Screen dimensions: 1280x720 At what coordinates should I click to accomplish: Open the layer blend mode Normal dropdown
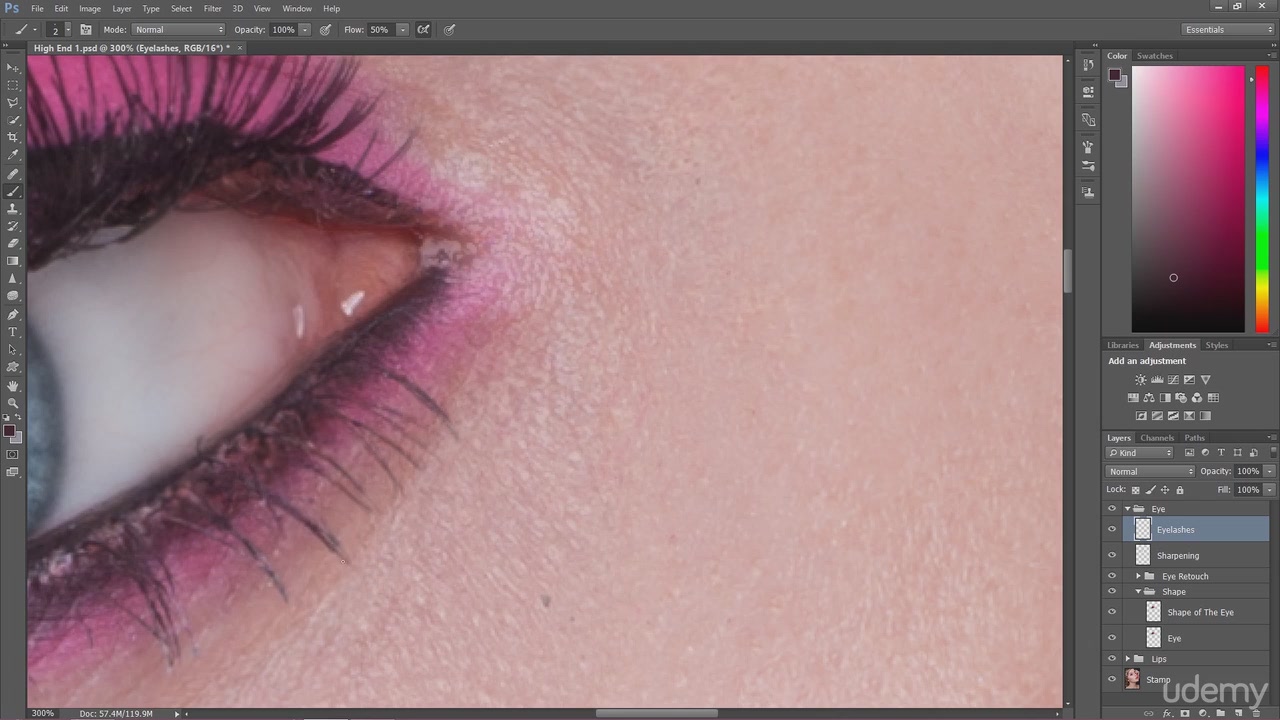tap(1150, 471)
